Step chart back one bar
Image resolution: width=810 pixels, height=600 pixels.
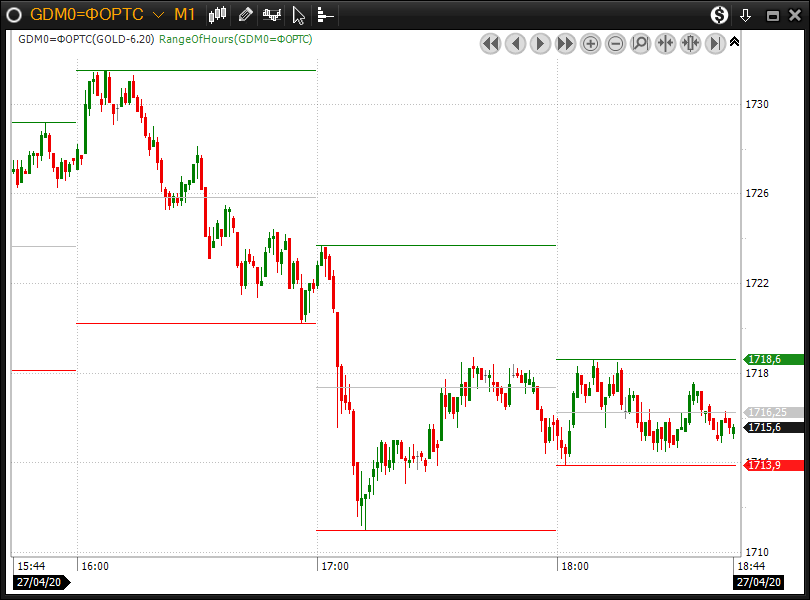[x=515, y=43]
